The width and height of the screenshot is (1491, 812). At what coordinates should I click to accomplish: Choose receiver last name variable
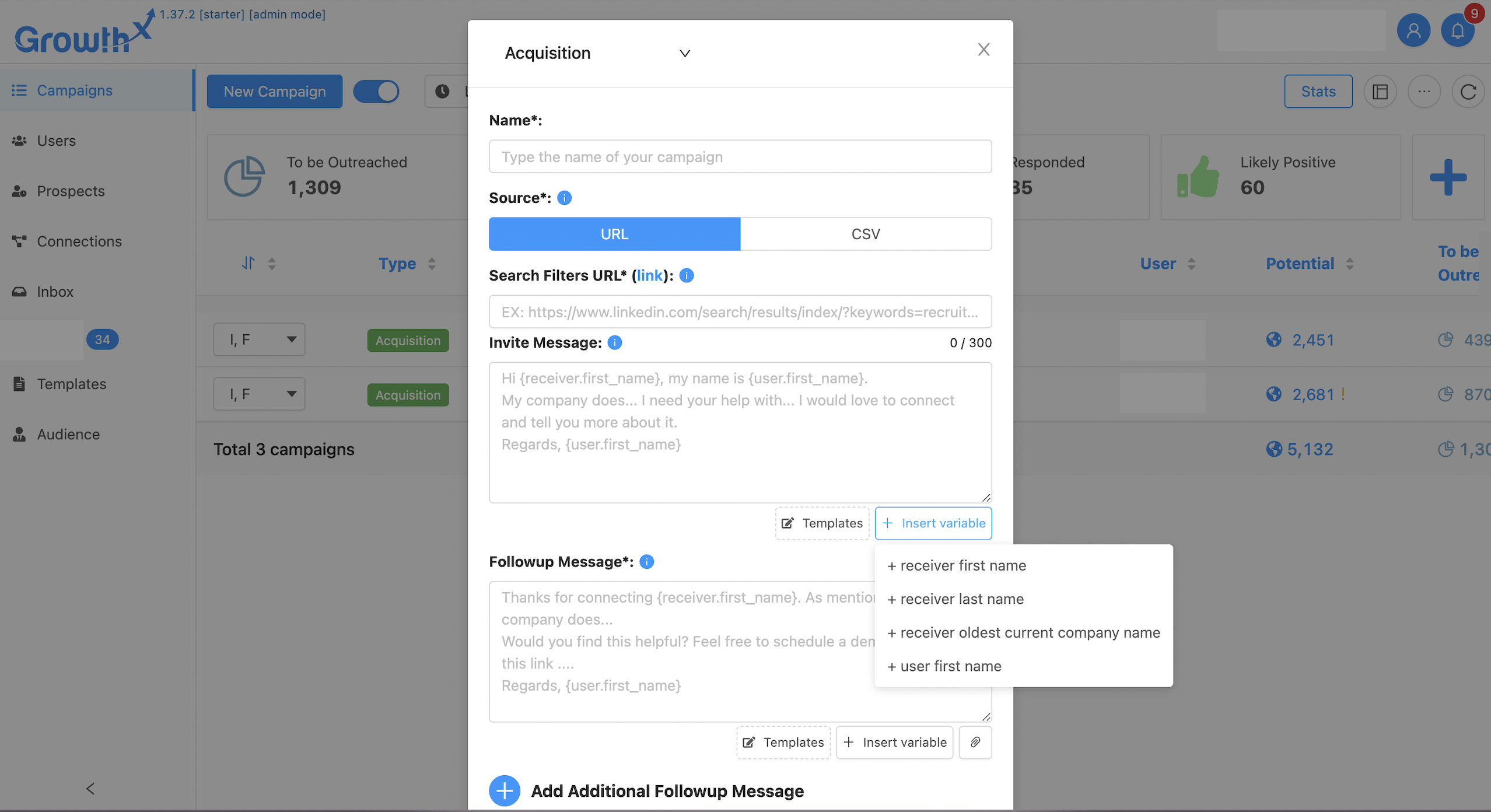pyautogui.click(x=961, y=599)
